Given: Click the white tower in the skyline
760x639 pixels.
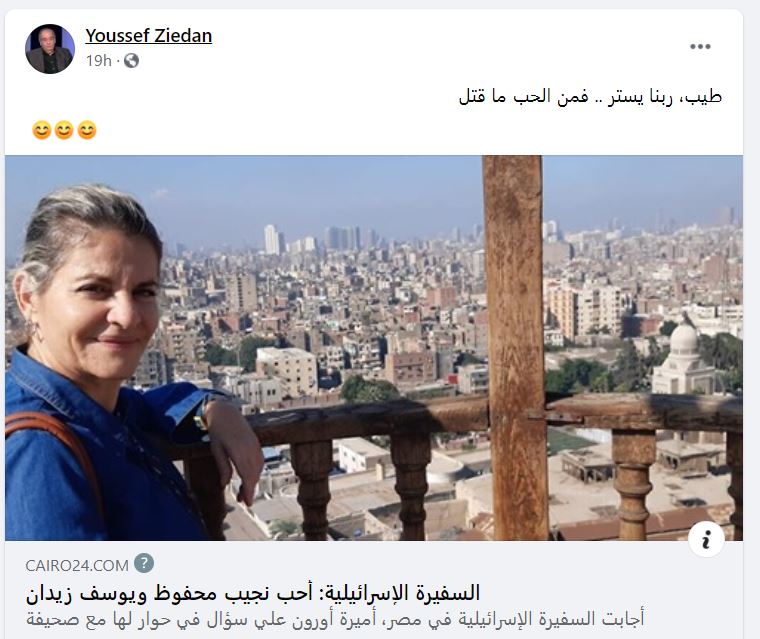Looking at the screenshot, I should pos(271,239).
